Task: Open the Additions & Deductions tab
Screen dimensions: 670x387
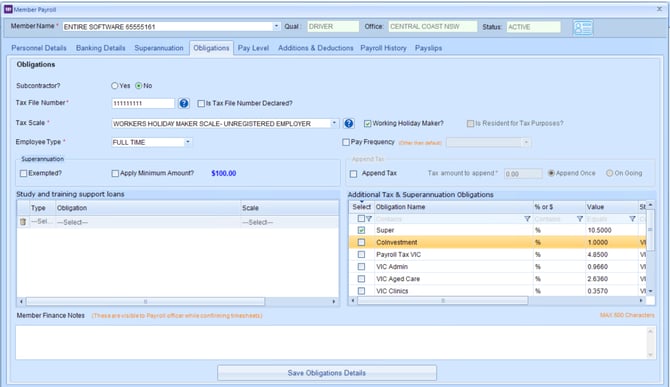Action: 316,48
